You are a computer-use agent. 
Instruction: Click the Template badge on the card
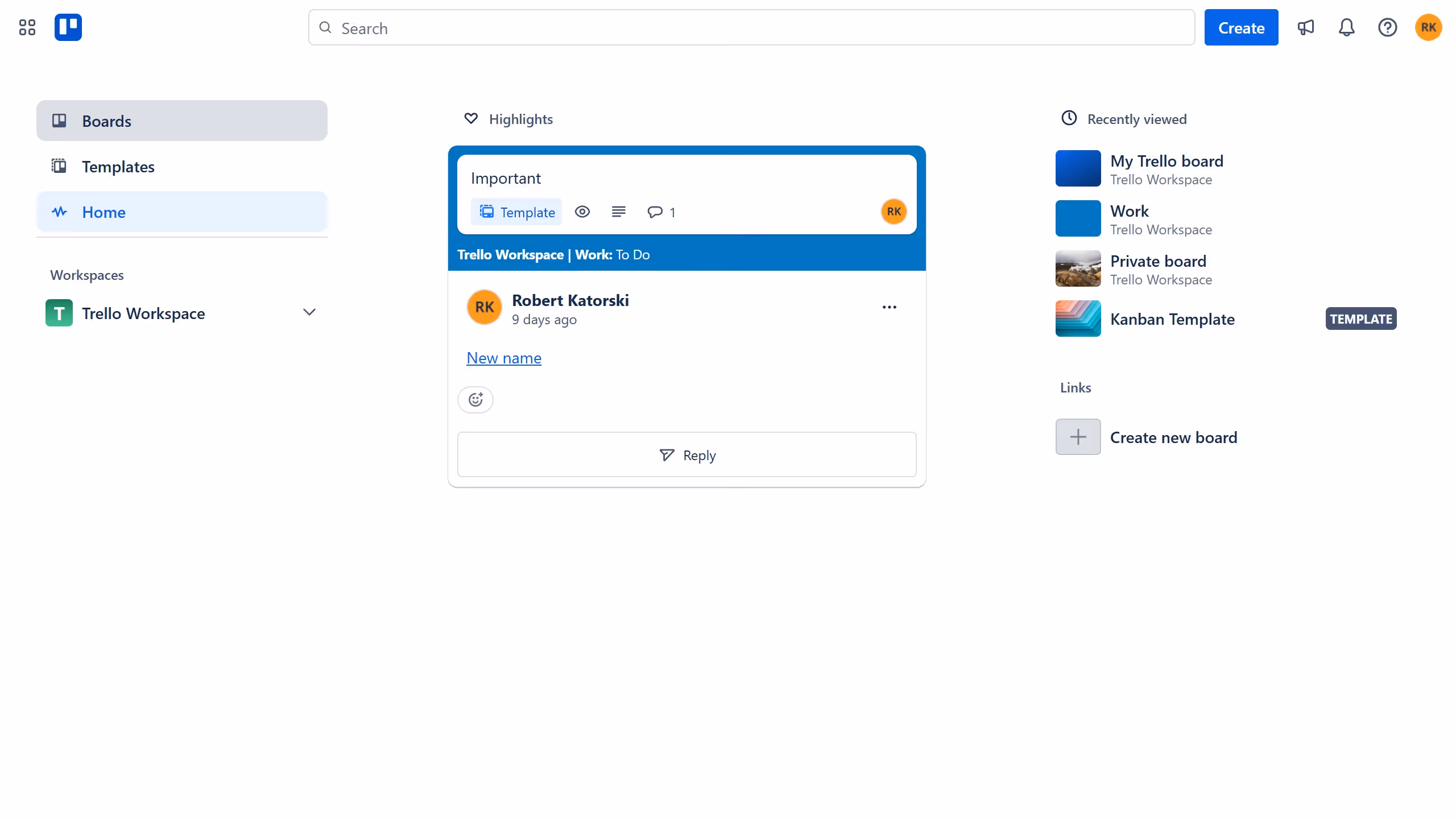(x=516, y=212)
